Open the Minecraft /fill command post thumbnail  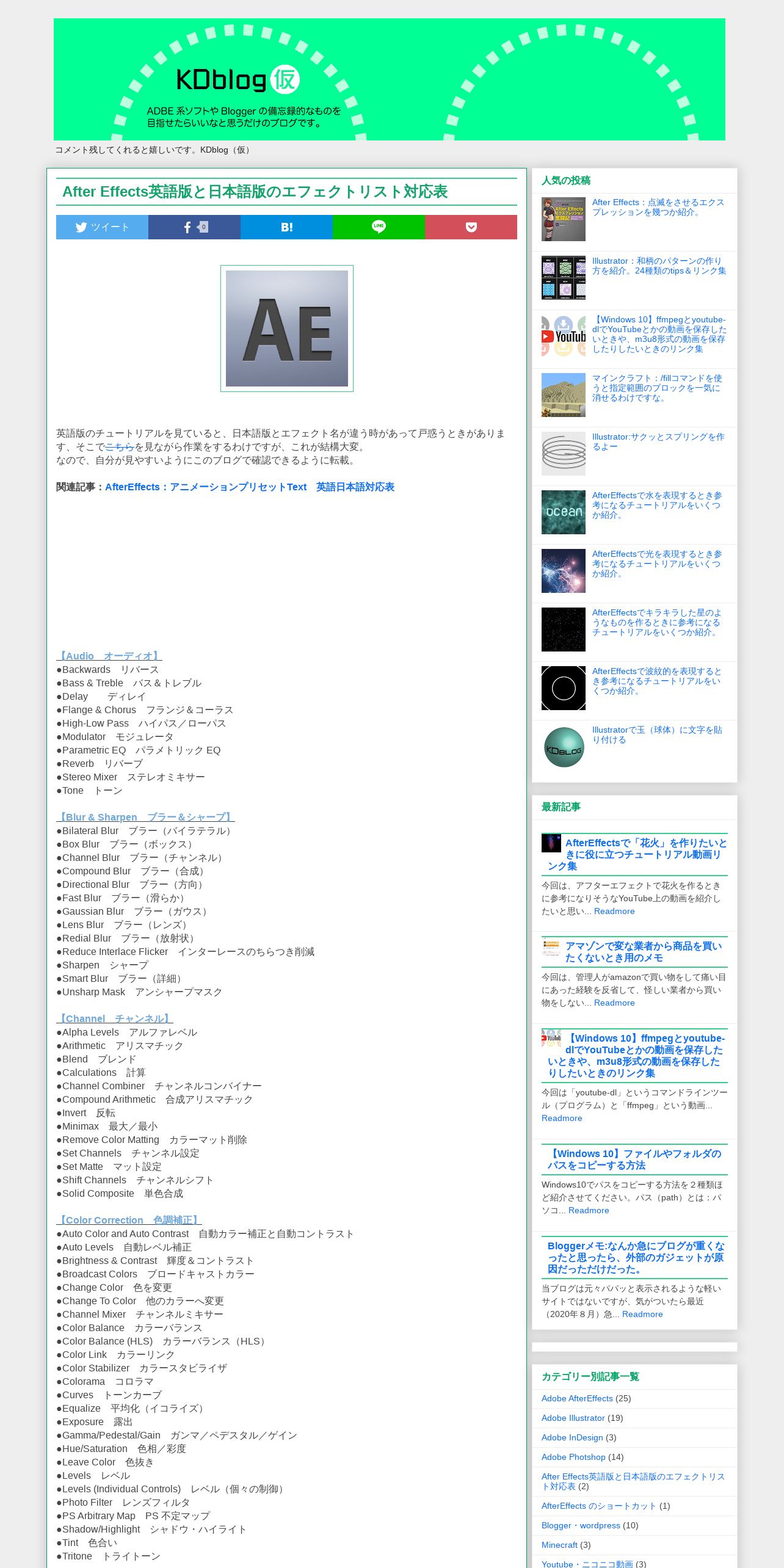coord(564,395)
